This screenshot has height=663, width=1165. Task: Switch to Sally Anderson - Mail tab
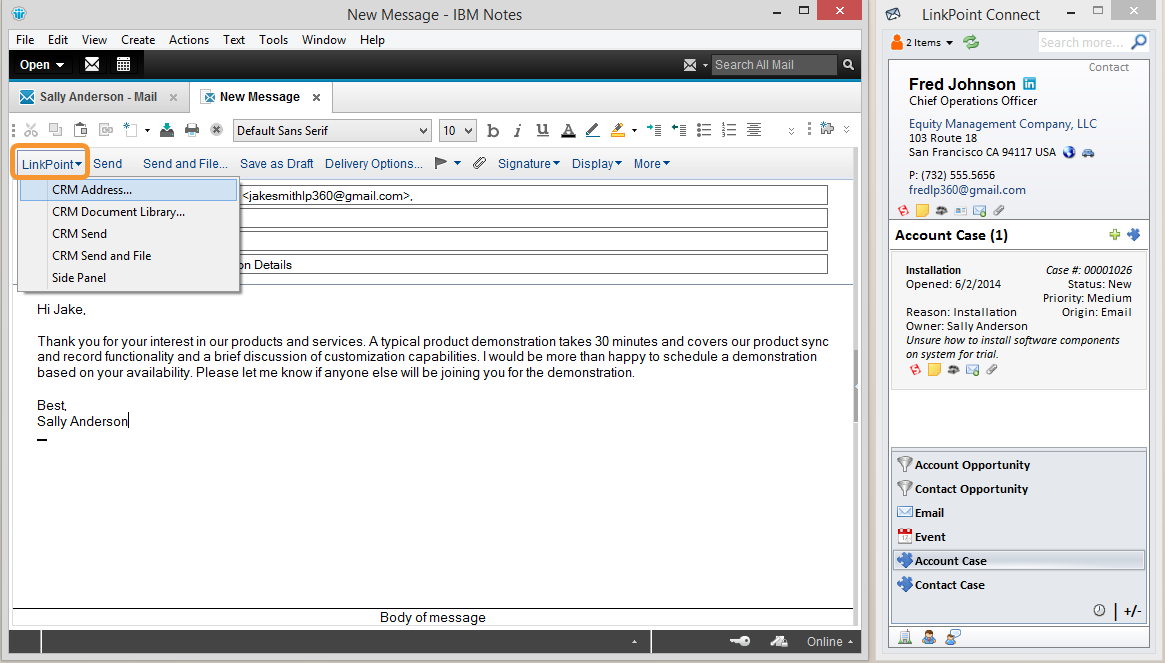click(x=98, y=97)
